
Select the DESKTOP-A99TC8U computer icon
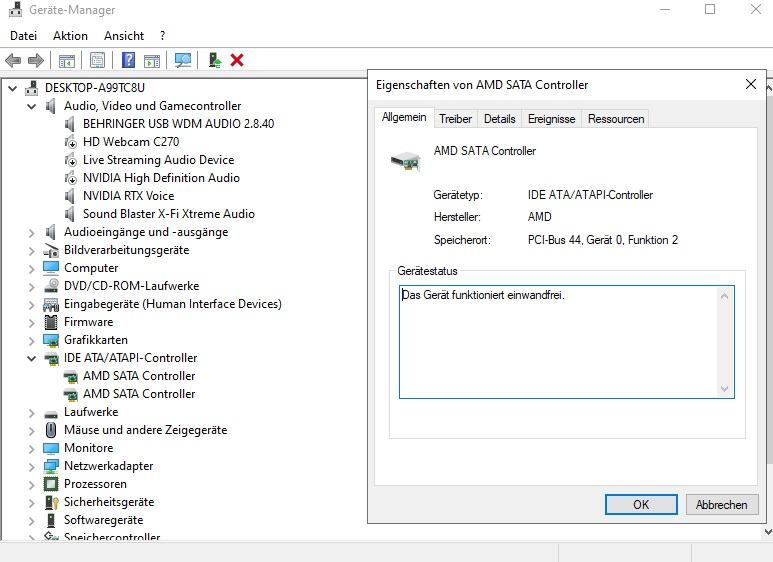click(x=32, y=88)
